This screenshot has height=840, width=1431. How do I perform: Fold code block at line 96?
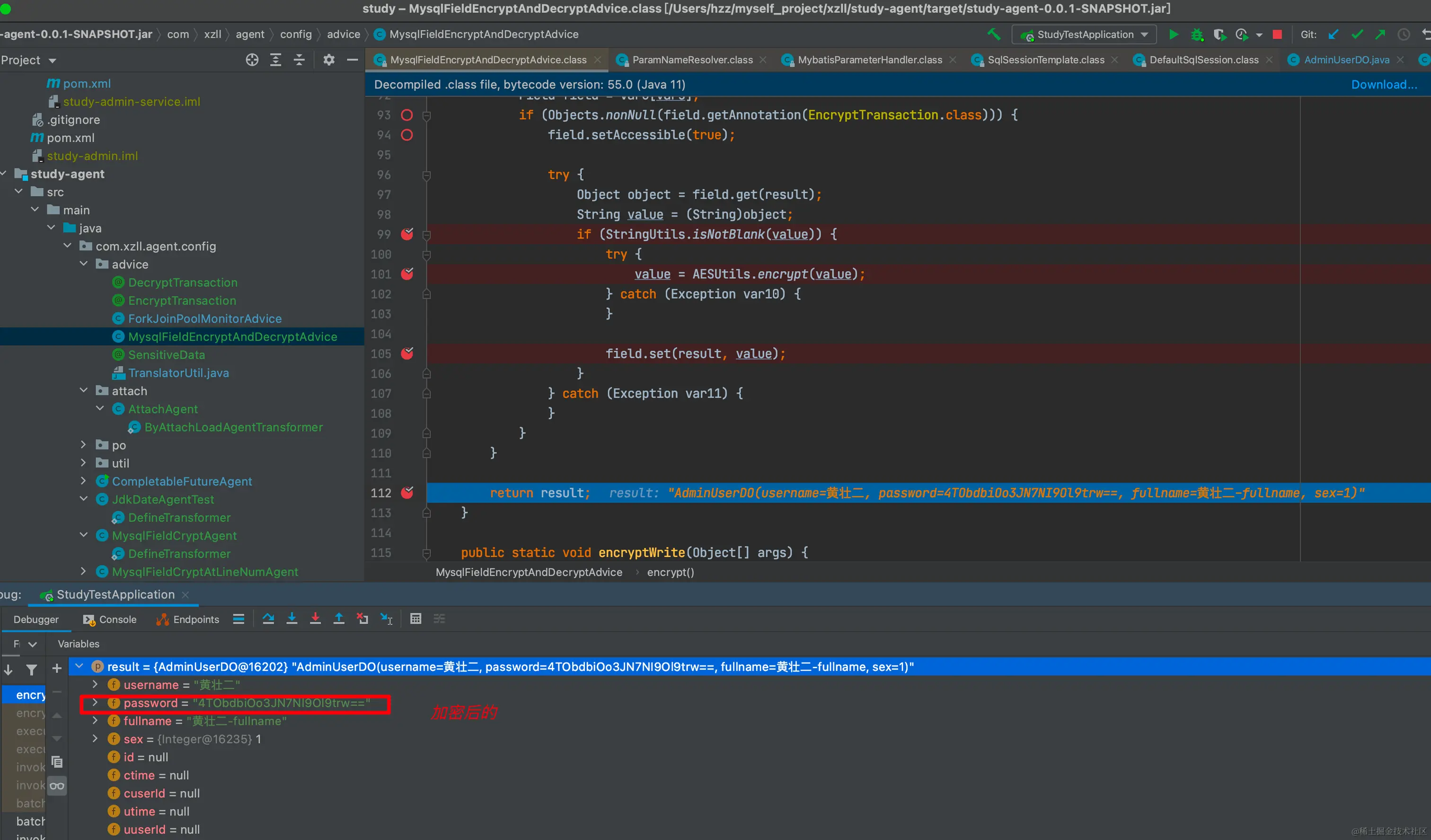click(x=426, y=175)
